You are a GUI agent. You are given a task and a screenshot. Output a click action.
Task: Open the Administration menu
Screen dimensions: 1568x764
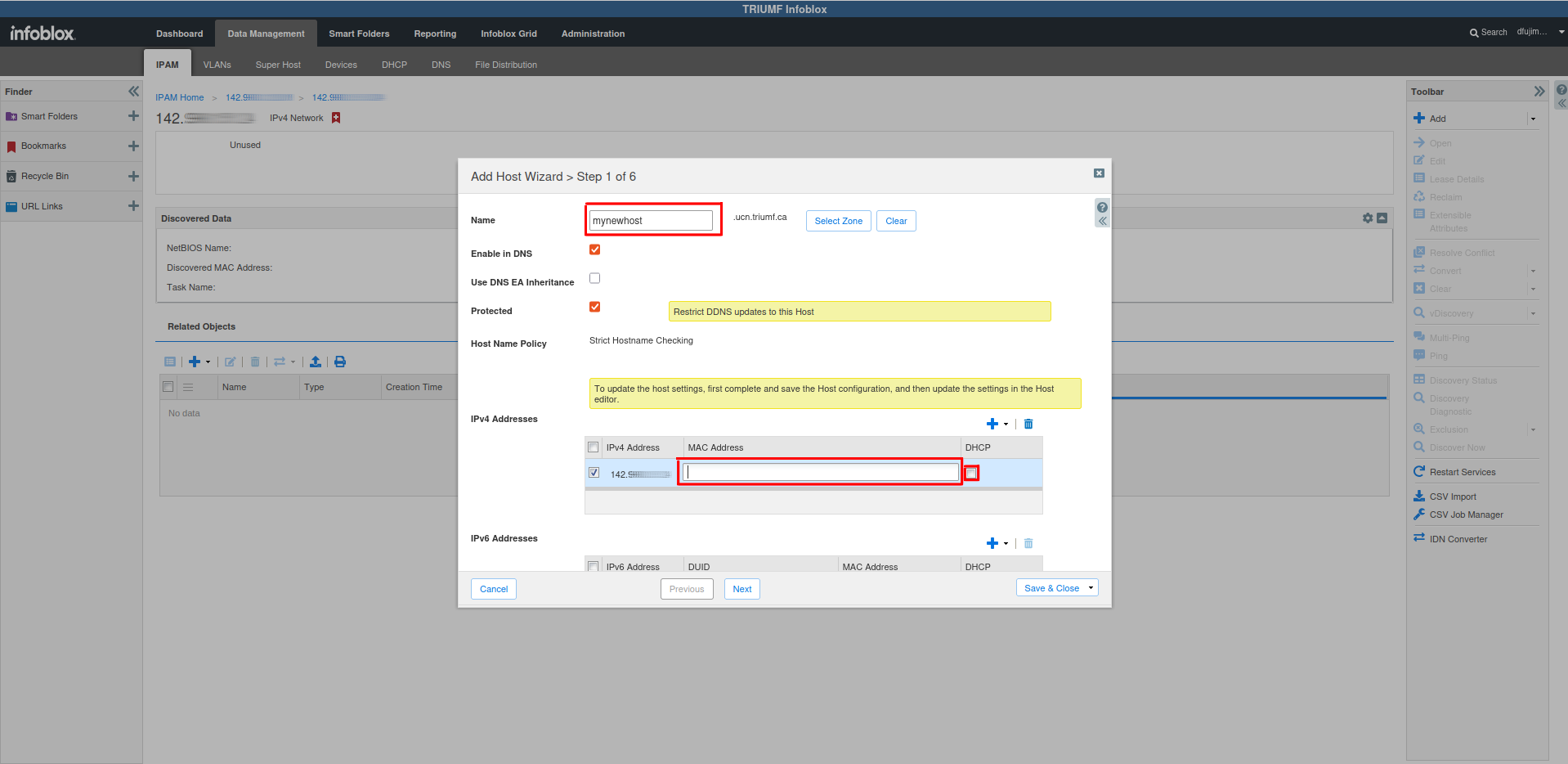tap(593, 34)
